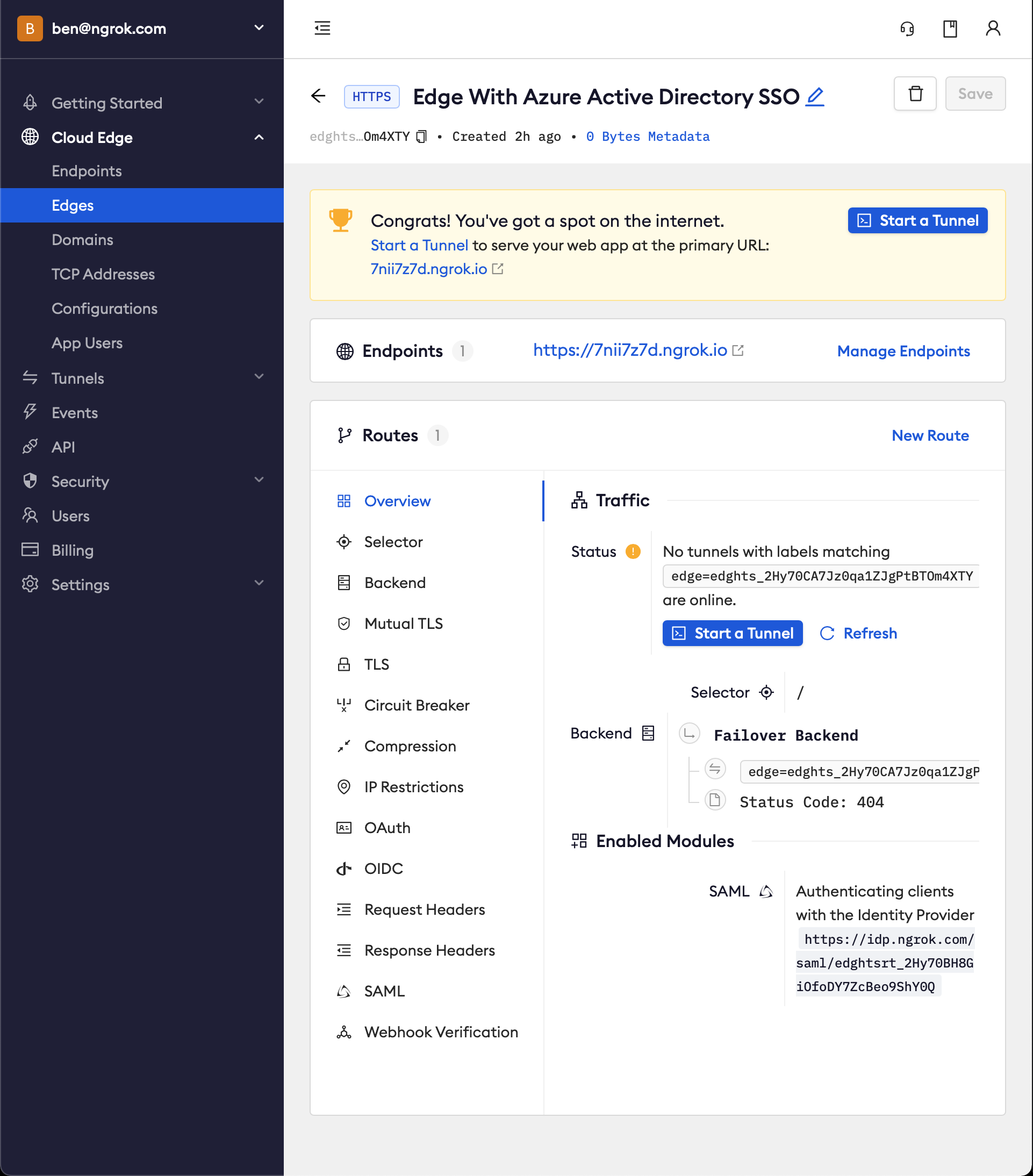The image size is (1033, 1176).
Task: Click the orange B account avatar
Action: coord(30,28)
